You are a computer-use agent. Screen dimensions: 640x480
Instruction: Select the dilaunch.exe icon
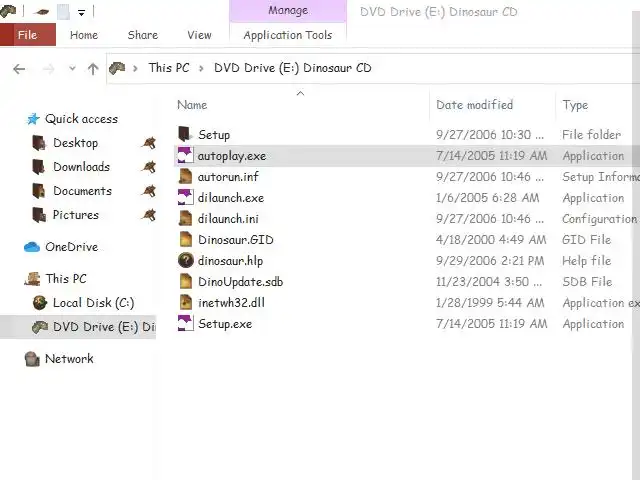pos(185,198)
